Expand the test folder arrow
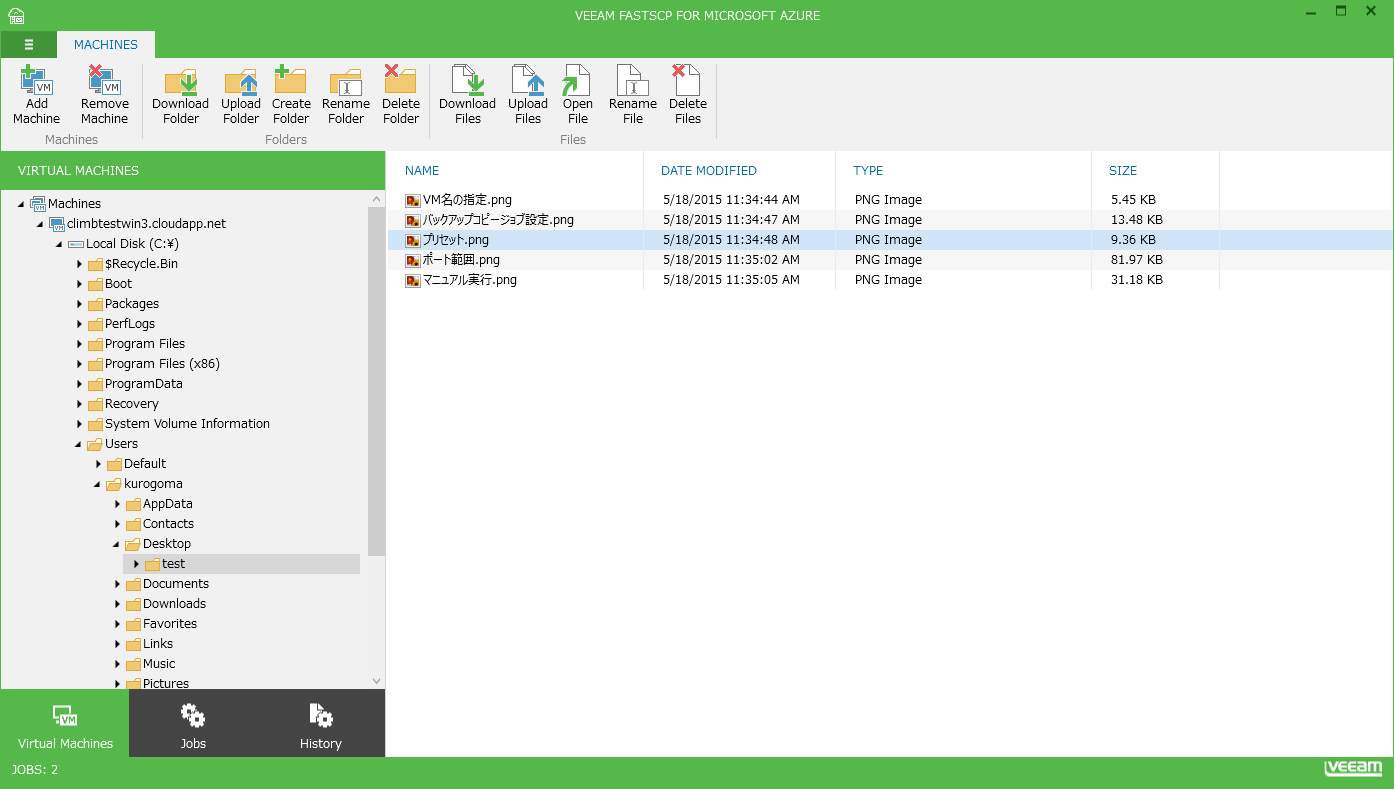Screen dimensions: 1394x789 [136, 564]
